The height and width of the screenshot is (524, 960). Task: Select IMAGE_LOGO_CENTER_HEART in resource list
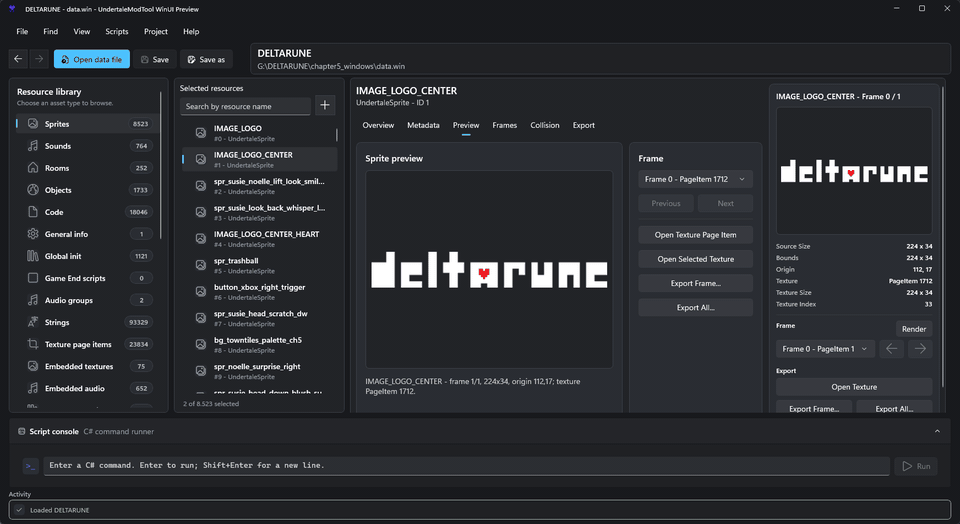[260, 239]
